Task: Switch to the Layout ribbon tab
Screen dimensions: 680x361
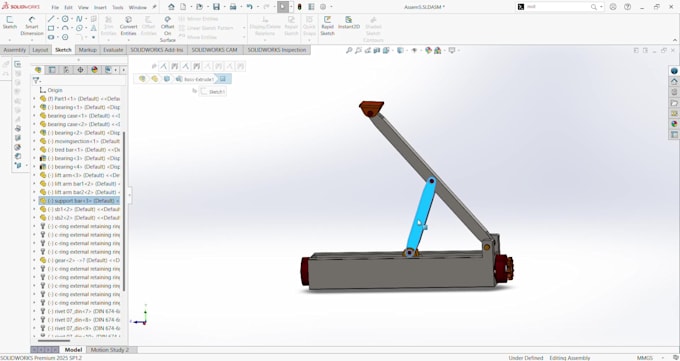Action: 40,50
